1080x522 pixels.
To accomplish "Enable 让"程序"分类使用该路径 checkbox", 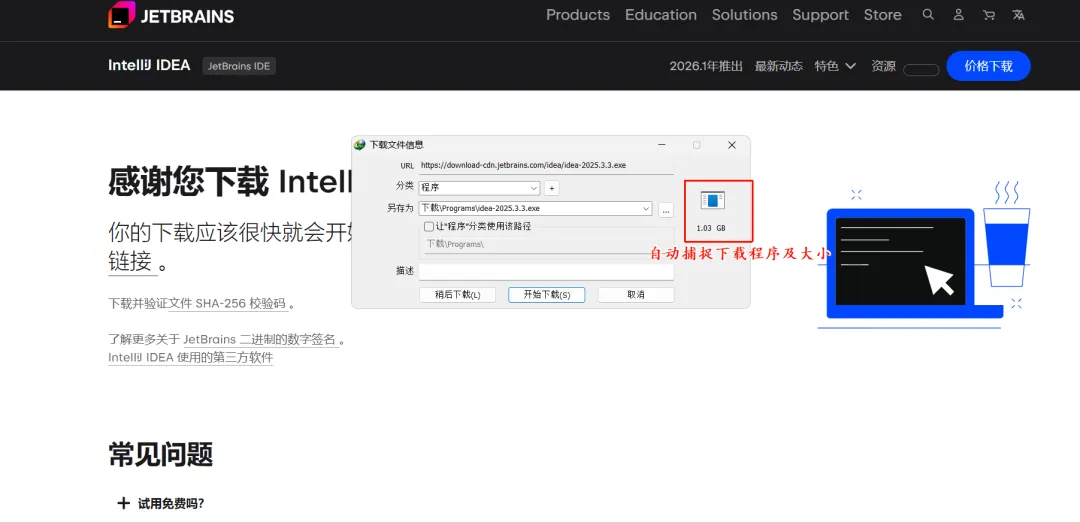I will pyautogui.click(x=428, y=226).
